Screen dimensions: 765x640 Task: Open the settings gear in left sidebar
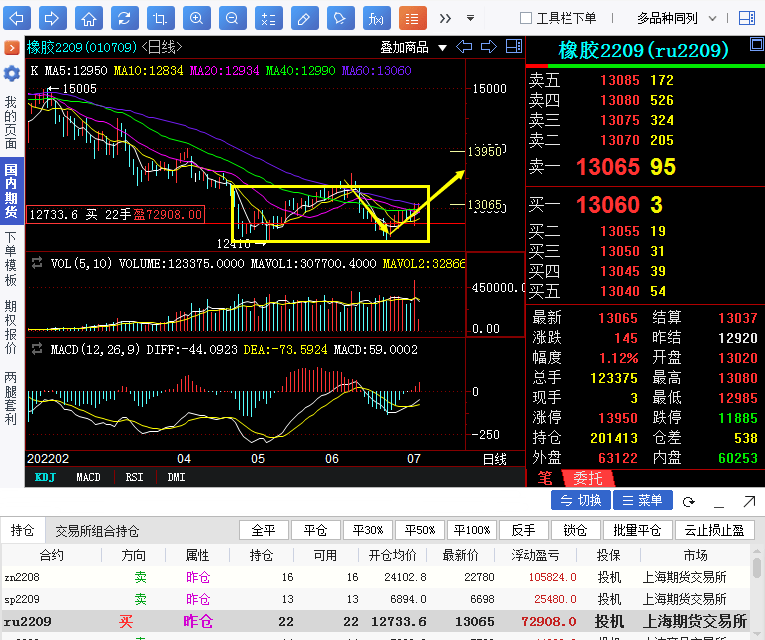click(11, 73)
